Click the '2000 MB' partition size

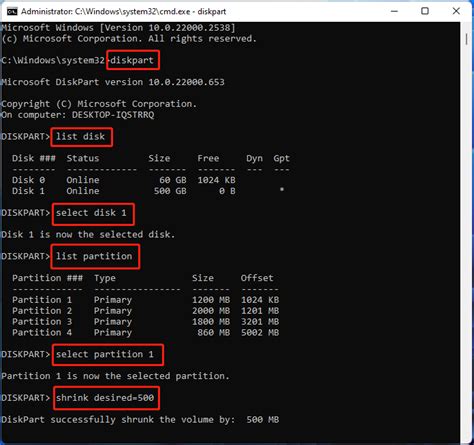pos(211,311)
